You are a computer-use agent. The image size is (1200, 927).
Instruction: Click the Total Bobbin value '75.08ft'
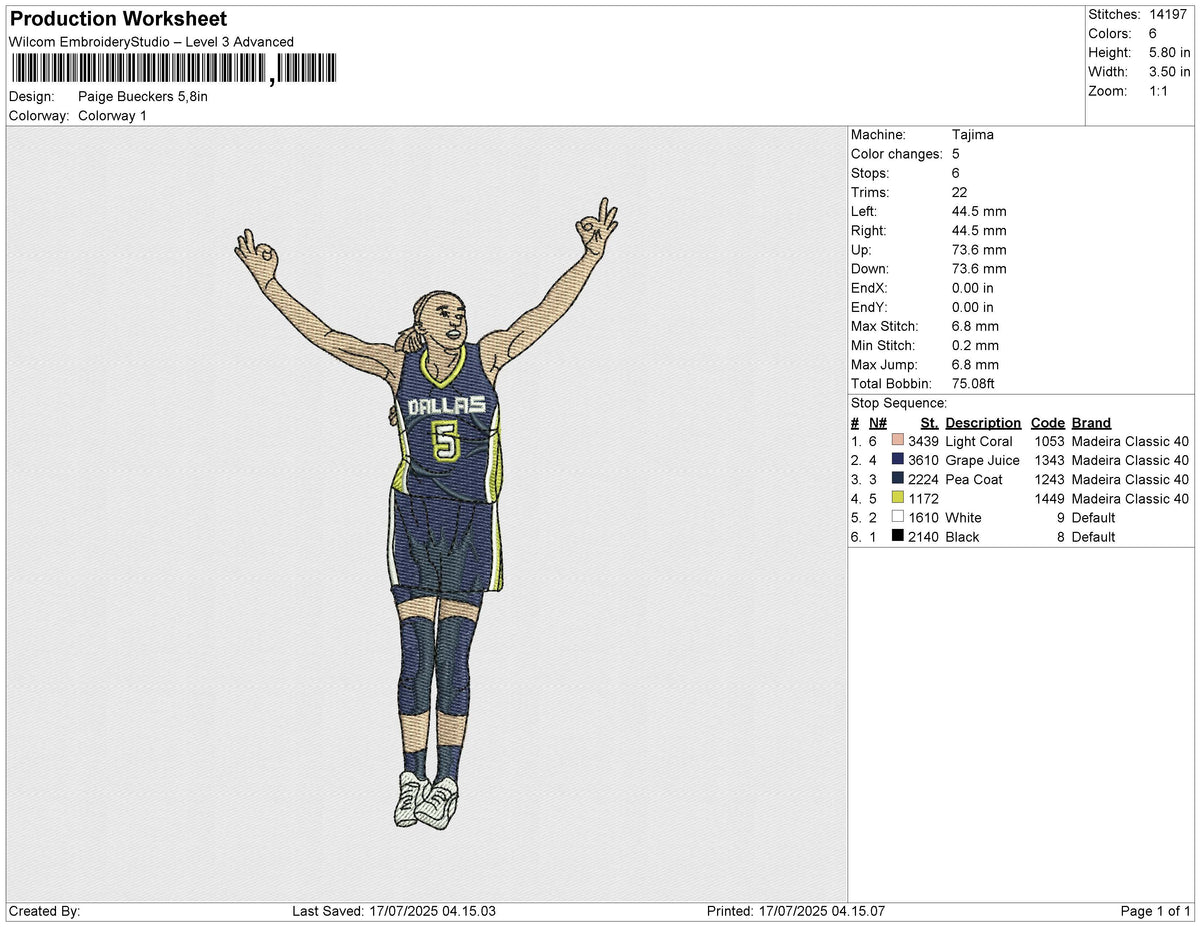973,383
